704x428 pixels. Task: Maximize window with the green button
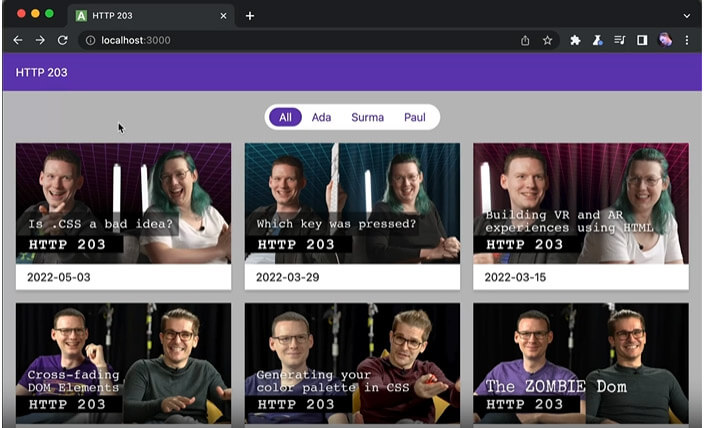click(49, 13)
